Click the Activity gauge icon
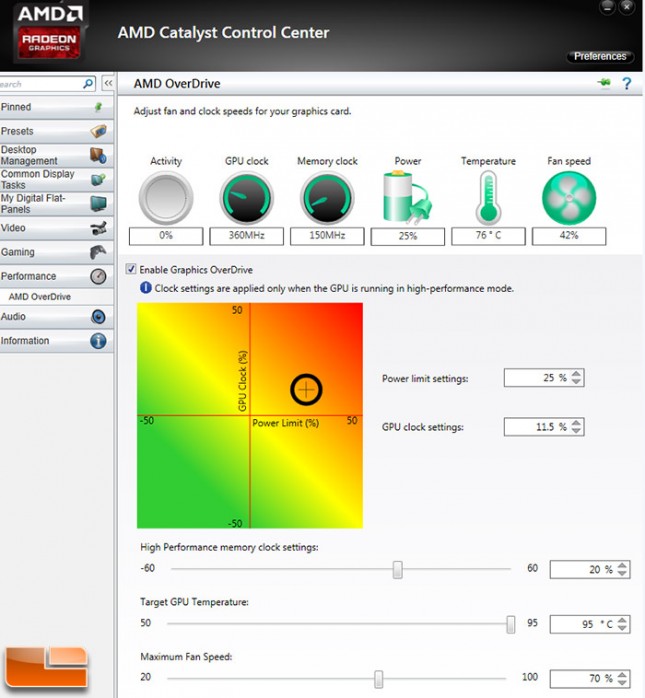Viewport: 645px width, 698px height. 166,198
